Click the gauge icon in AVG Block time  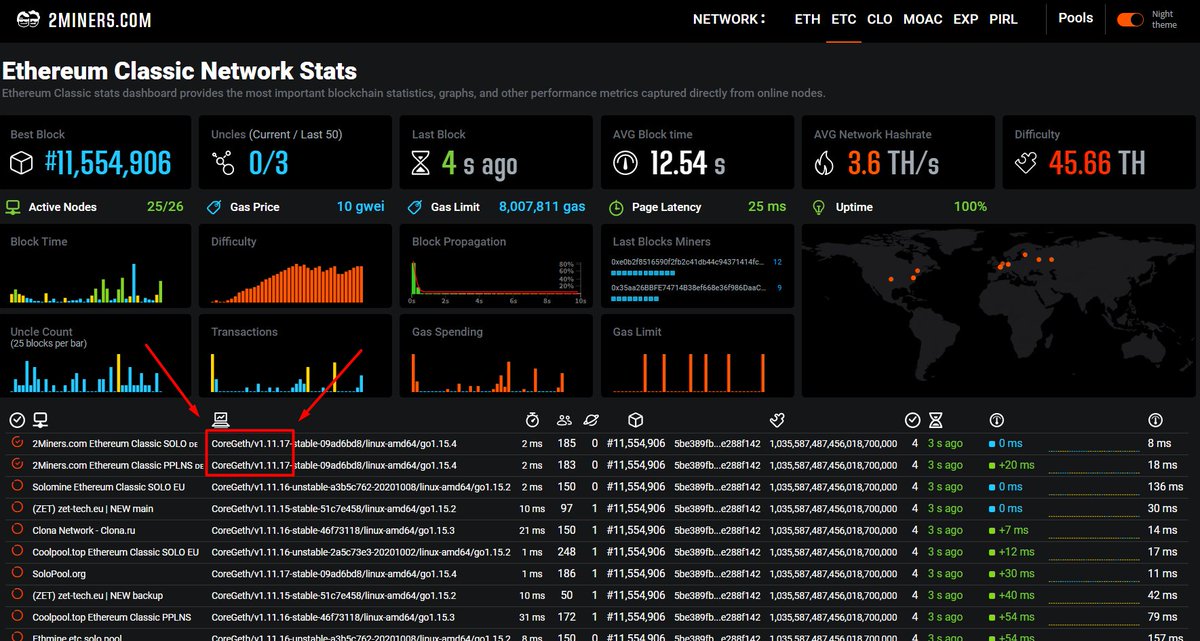[x=626, y=163]
